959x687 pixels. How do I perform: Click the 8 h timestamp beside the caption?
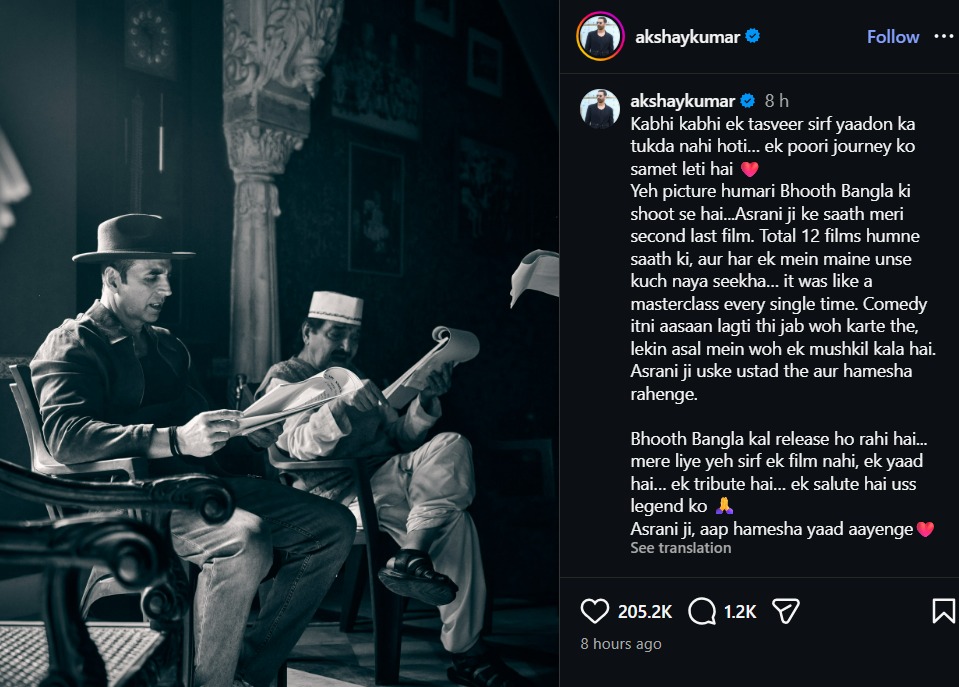click(x=777, y=100)
